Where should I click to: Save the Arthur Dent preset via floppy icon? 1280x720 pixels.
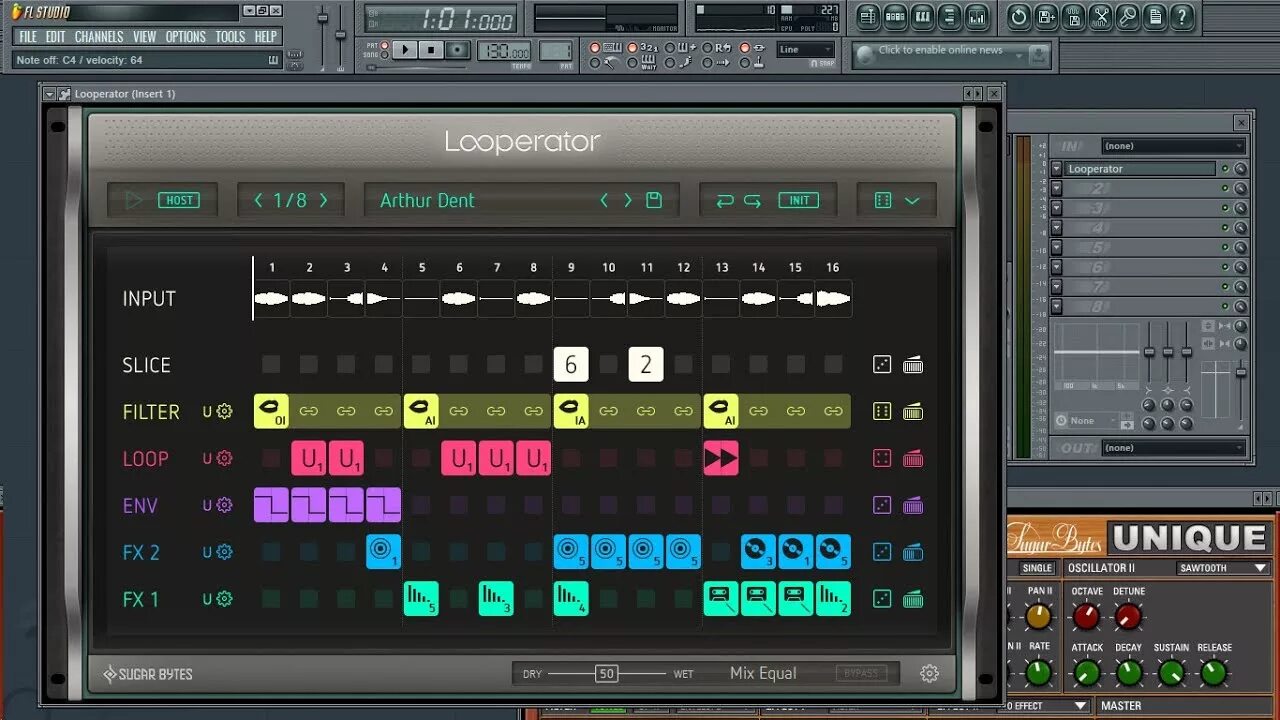[x=653, y=200]
